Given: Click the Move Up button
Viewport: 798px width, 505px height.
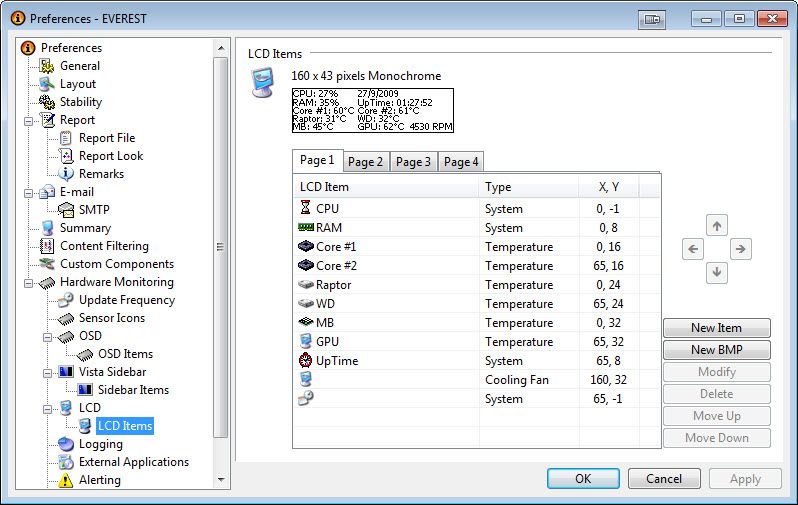Looking at the screenshot, I should pos(717,416).
